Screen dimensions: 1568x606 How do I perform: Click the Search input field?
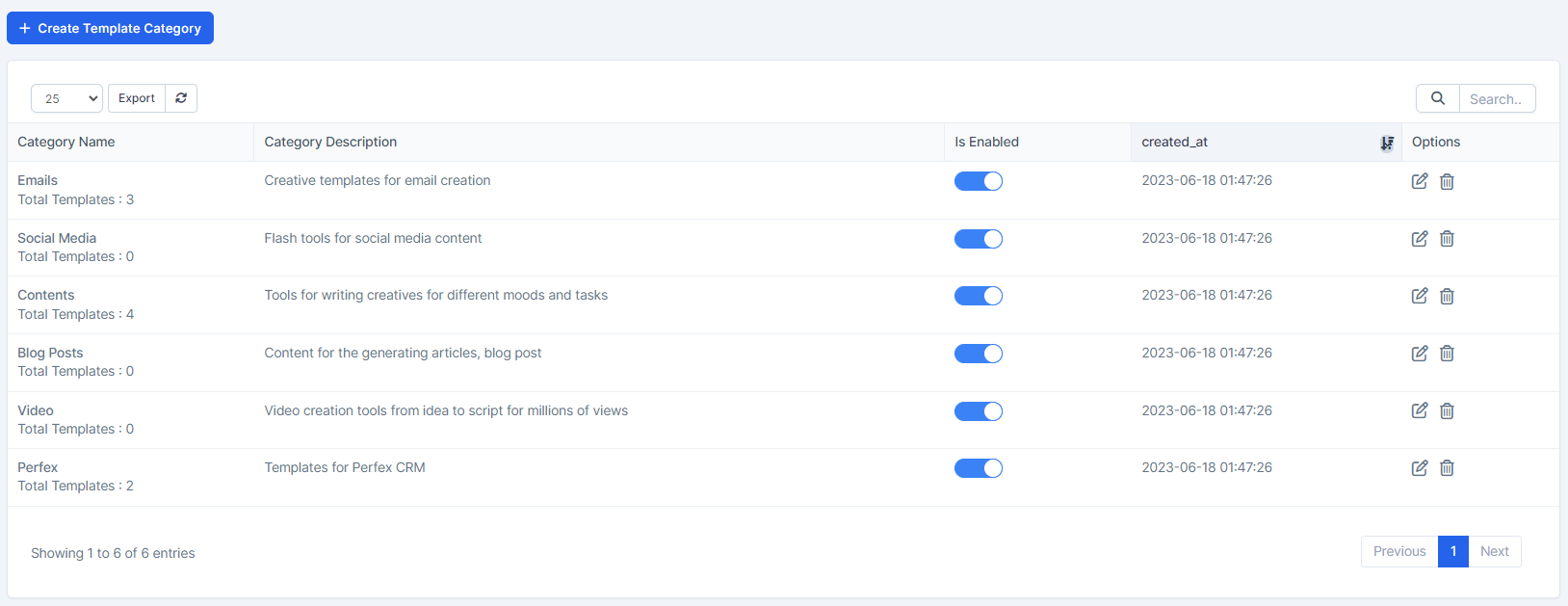(1496, 98)
